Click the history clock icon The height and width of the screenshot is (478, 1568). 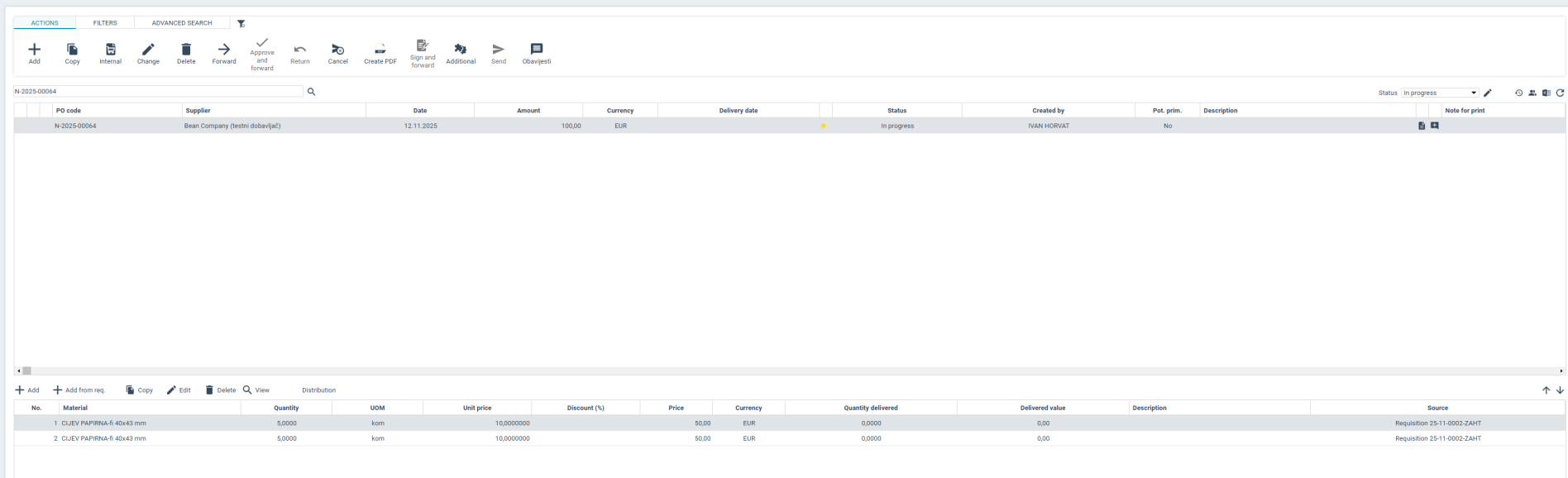(x=1518, y=93)
